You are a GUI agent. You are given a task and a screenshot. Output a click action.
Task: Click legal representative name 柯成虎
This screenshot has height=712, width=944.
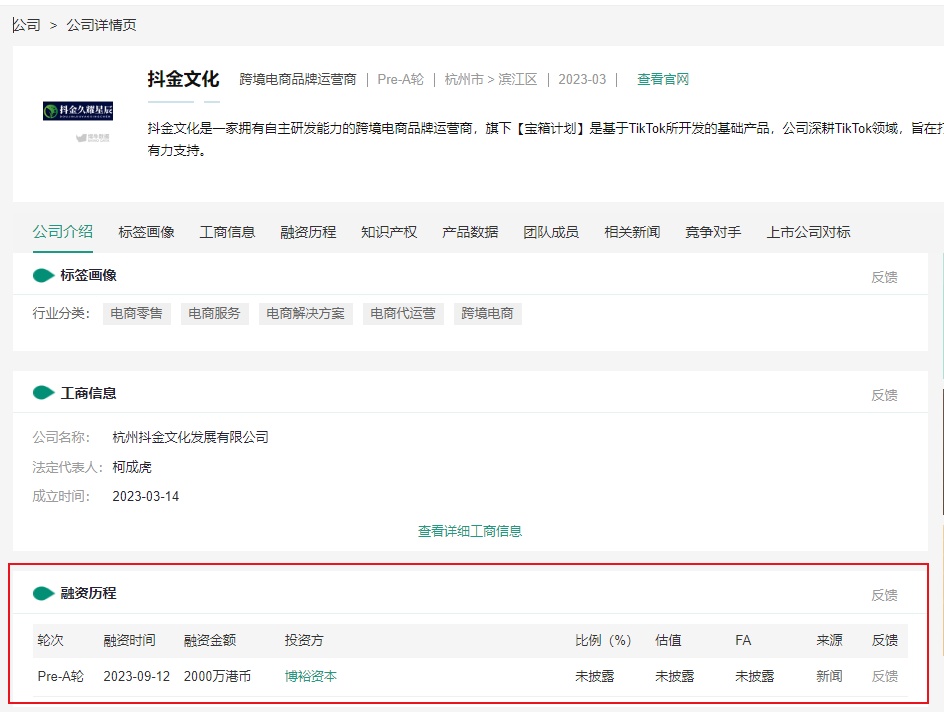point(132,467)
